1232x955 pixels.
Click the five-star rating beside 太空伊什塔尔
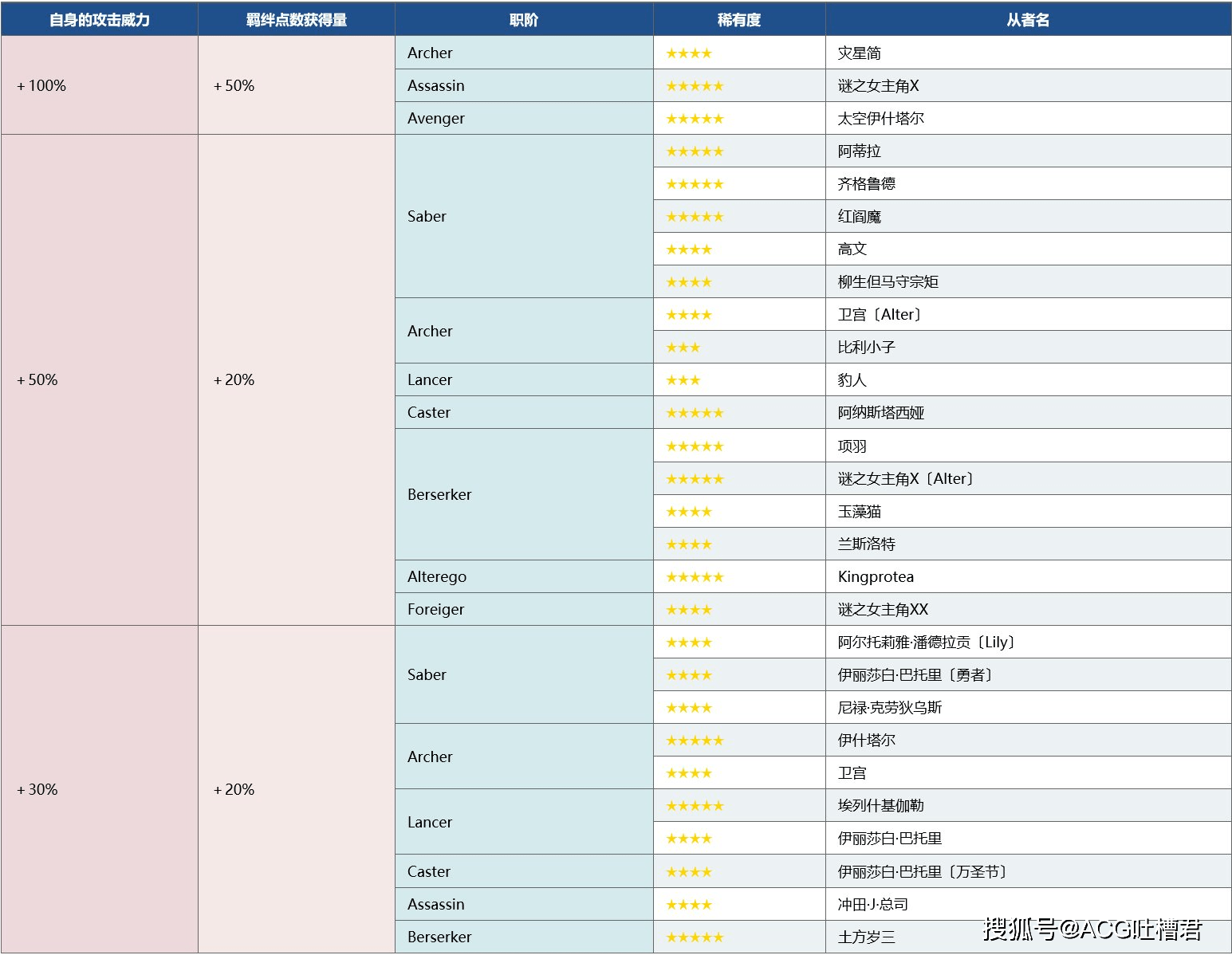coord(694,118)
